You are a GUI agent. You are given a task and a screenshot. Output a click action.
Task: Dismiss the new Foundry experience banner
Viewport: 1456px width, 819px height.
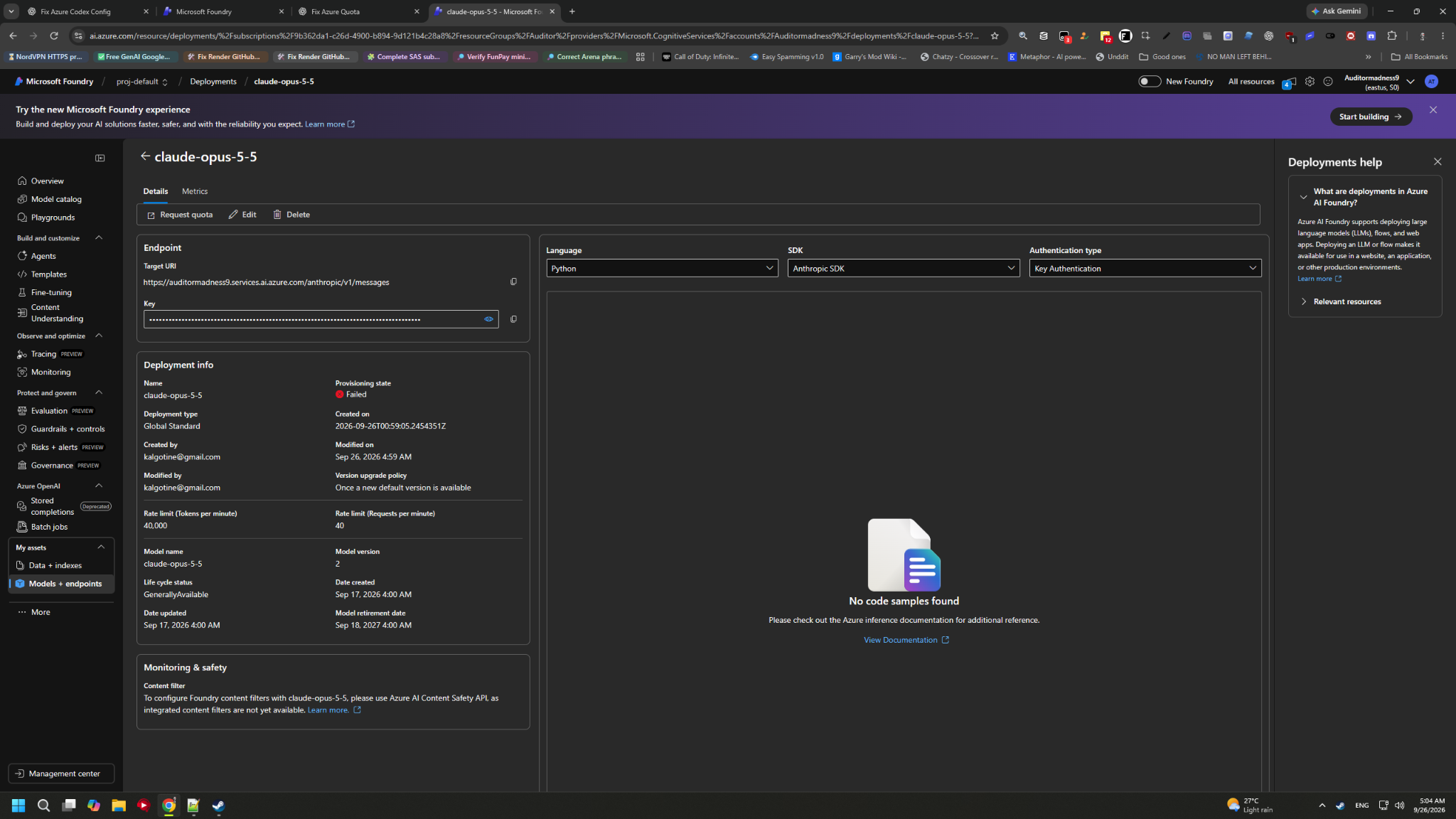pos(1433,109)
